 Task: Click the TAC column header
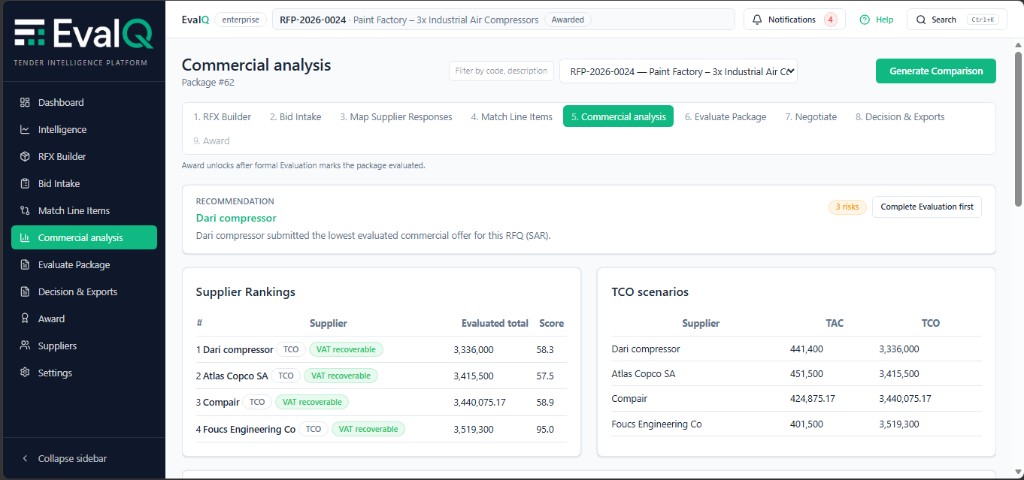pyautogui.click(x=835, y=323)
